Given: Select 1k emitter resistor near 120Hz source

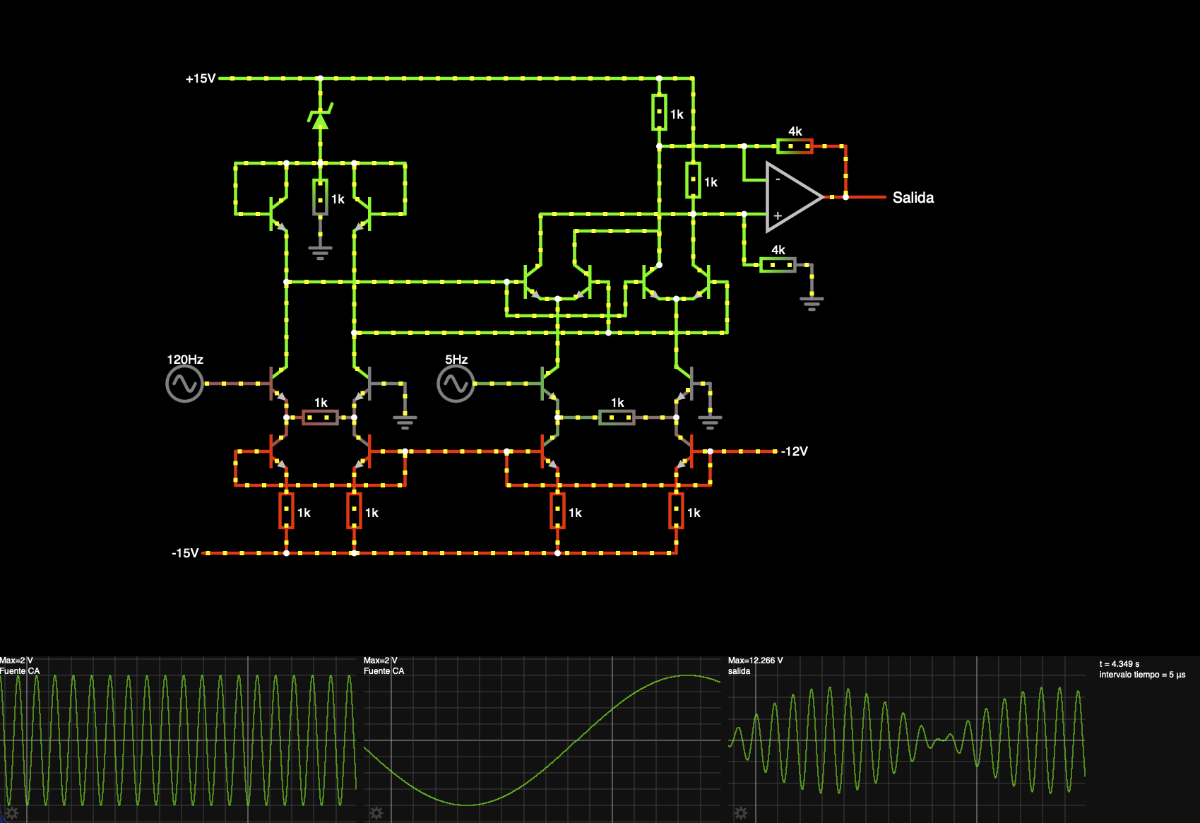Looking at the screenshot, I should [x=320, y=417].
